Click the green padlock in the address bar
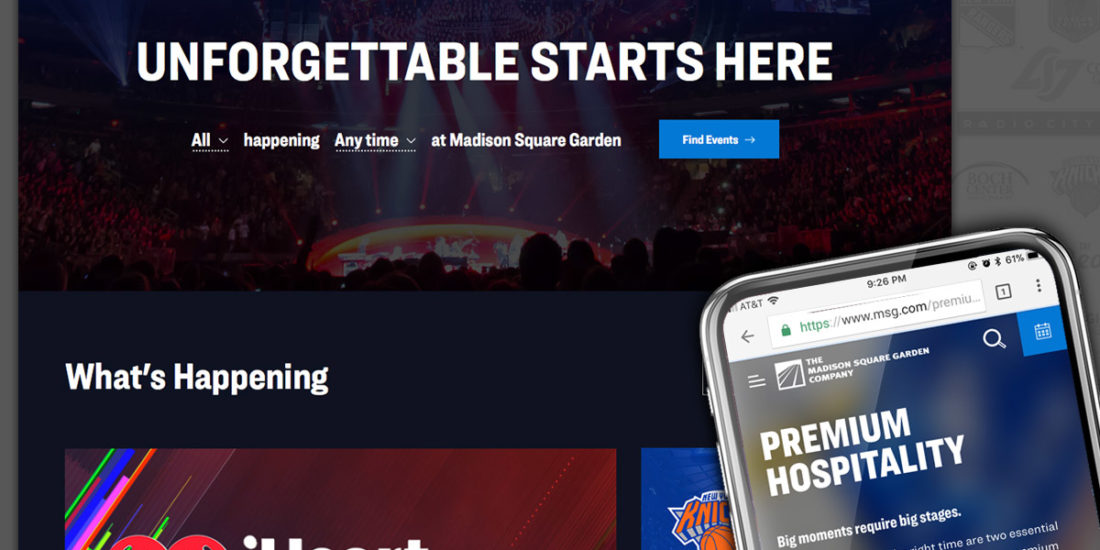The width and height of the screenshot is (1100, 550). point(786,329)
